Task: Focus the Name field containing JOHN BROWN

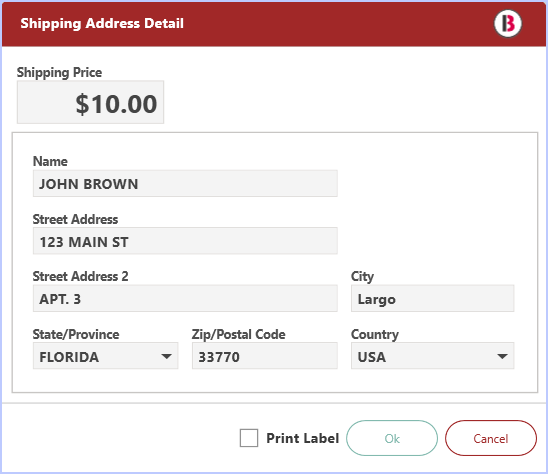Action: tap(185, 184)
